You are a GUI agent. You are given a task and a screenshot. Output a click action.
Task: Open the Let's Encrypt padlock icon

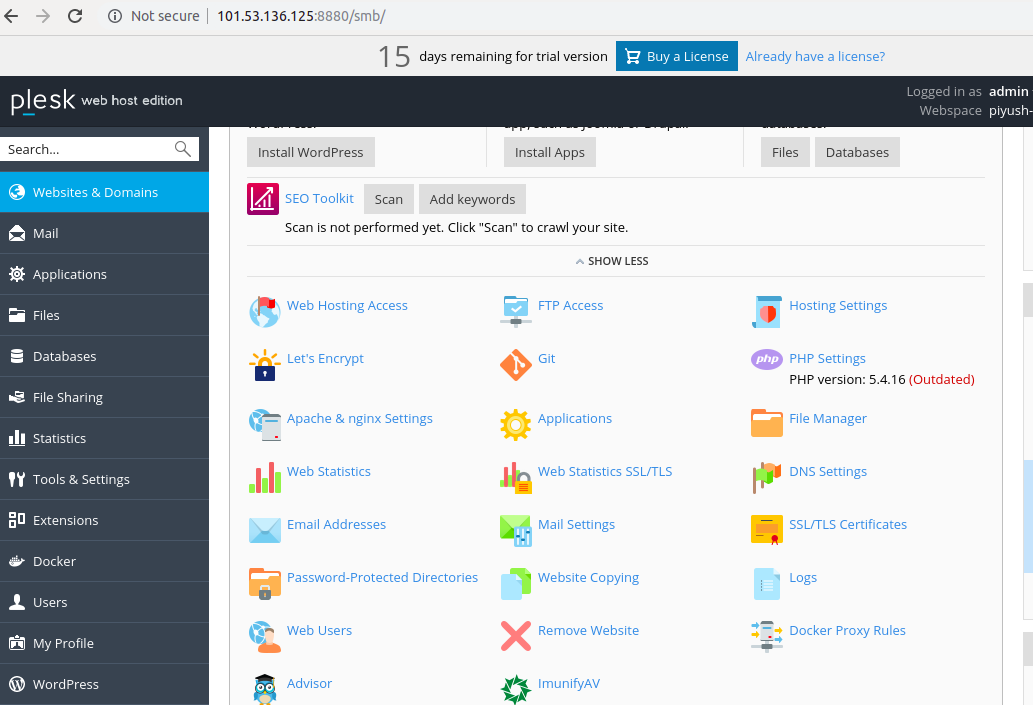coord(265,365)
